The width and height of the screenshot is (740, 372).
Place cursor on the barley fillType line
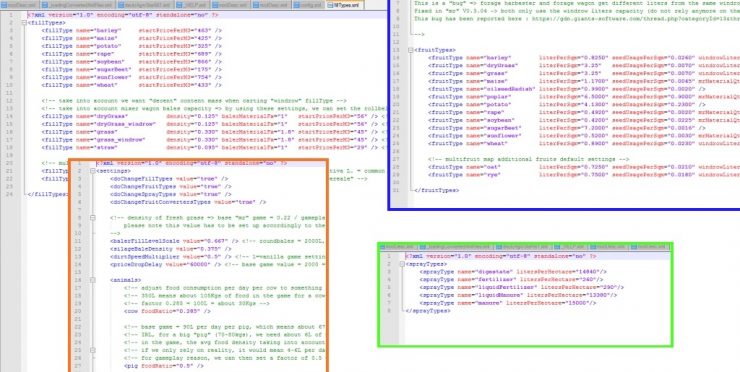(131, 30)
